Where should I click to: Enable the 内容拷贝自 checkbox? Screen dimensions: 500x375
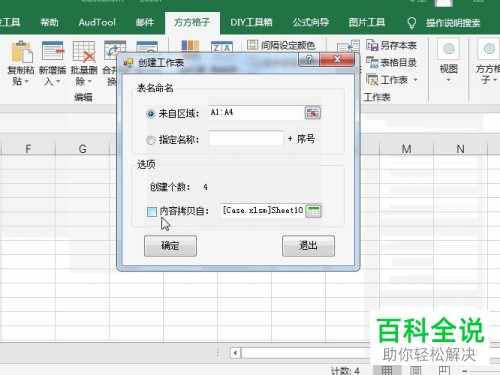pyautogui.click(x=152, y=212)
